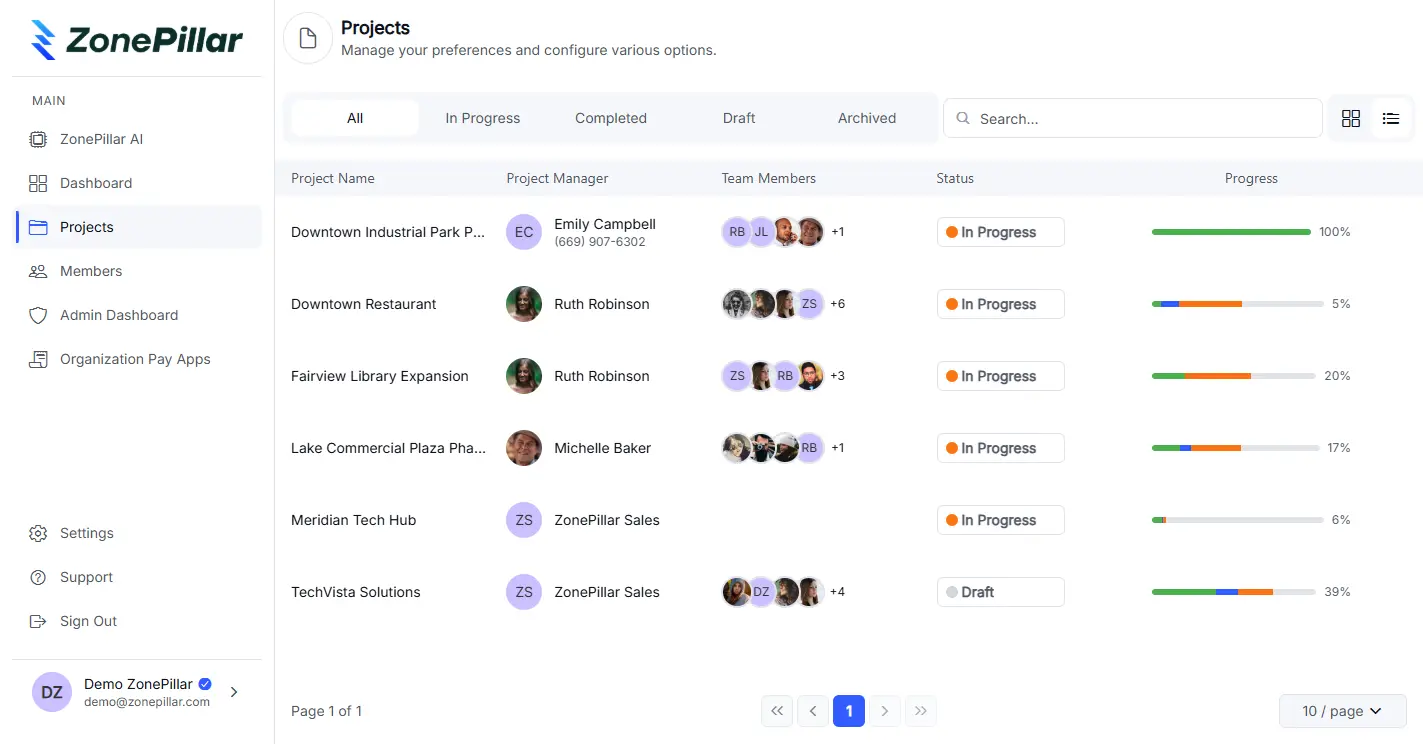Click the Members people icon
Image resolution: width=1423 pixels, height=744 pixels.
(x=38, y=271)
